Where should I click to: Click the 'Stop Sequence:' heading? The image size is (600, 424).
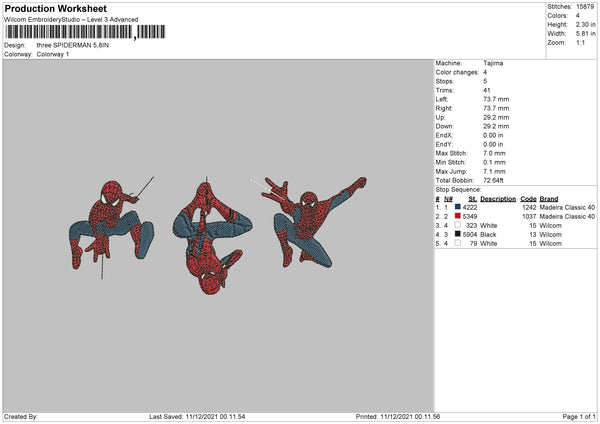pyautogui.click(x=458, y=189)
